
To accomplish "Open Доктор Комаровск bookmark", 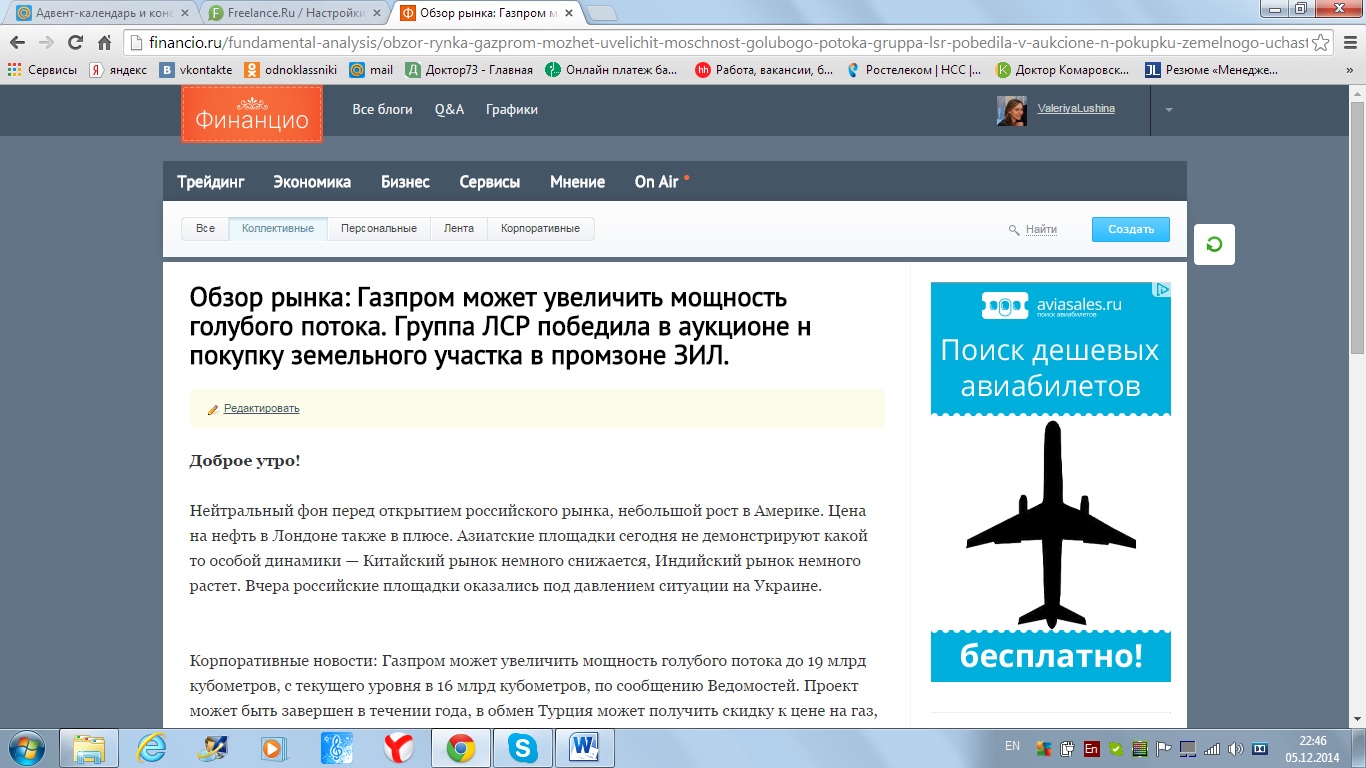I will coord(1064,70).
